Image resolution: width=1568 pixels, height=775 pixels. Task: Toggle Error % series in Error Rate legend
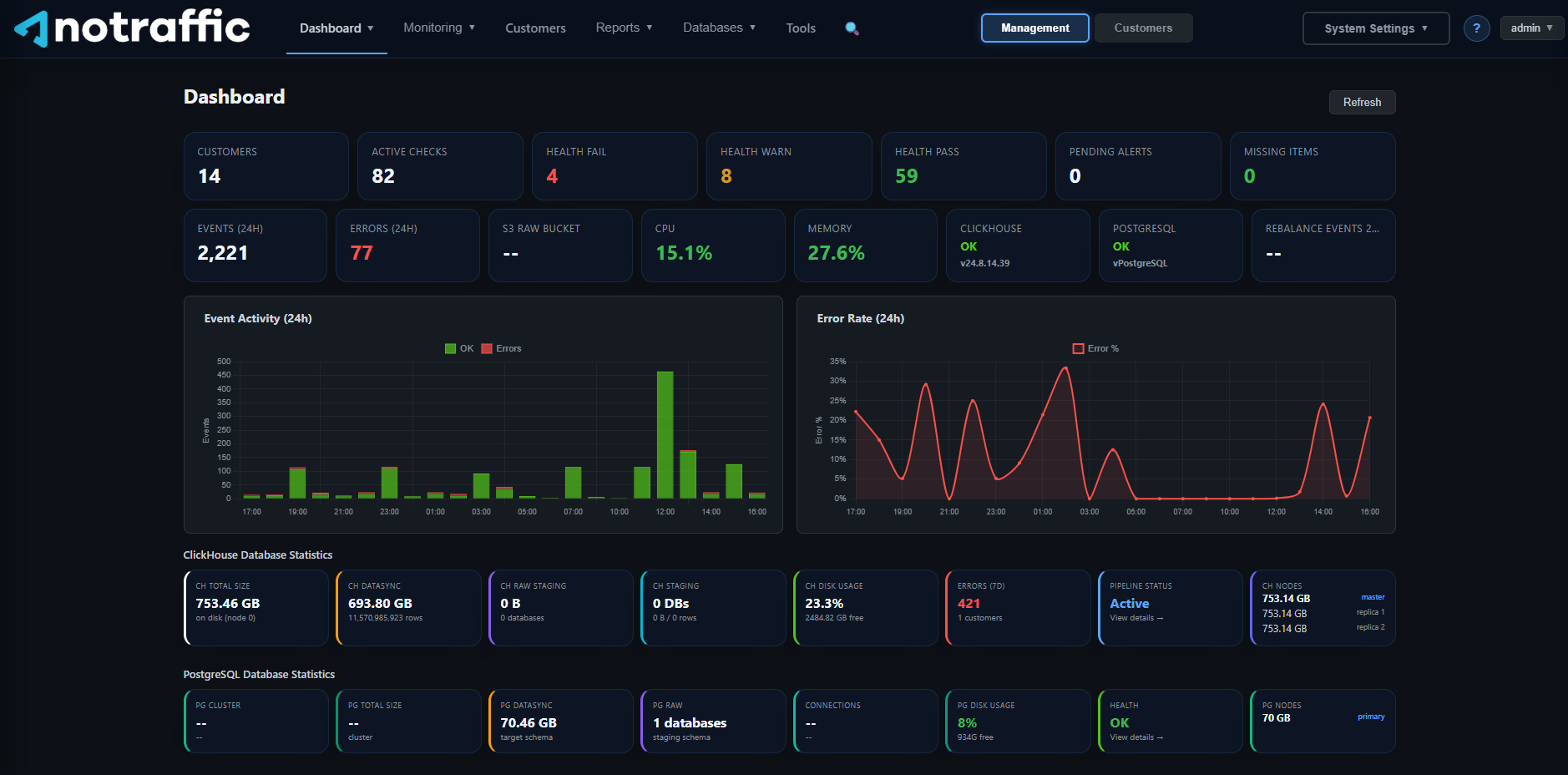coord(1095,348)
